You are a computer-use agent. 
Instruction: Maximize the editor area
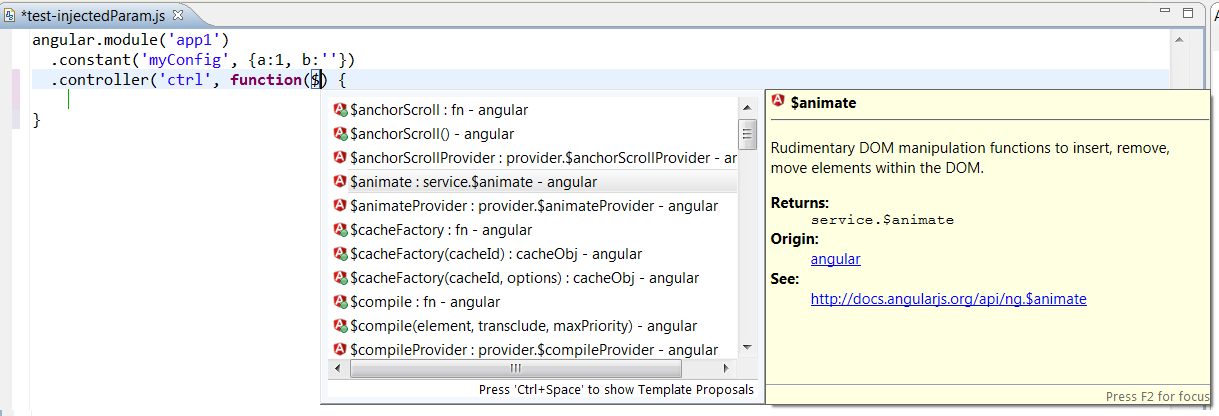pos(1188,14)
